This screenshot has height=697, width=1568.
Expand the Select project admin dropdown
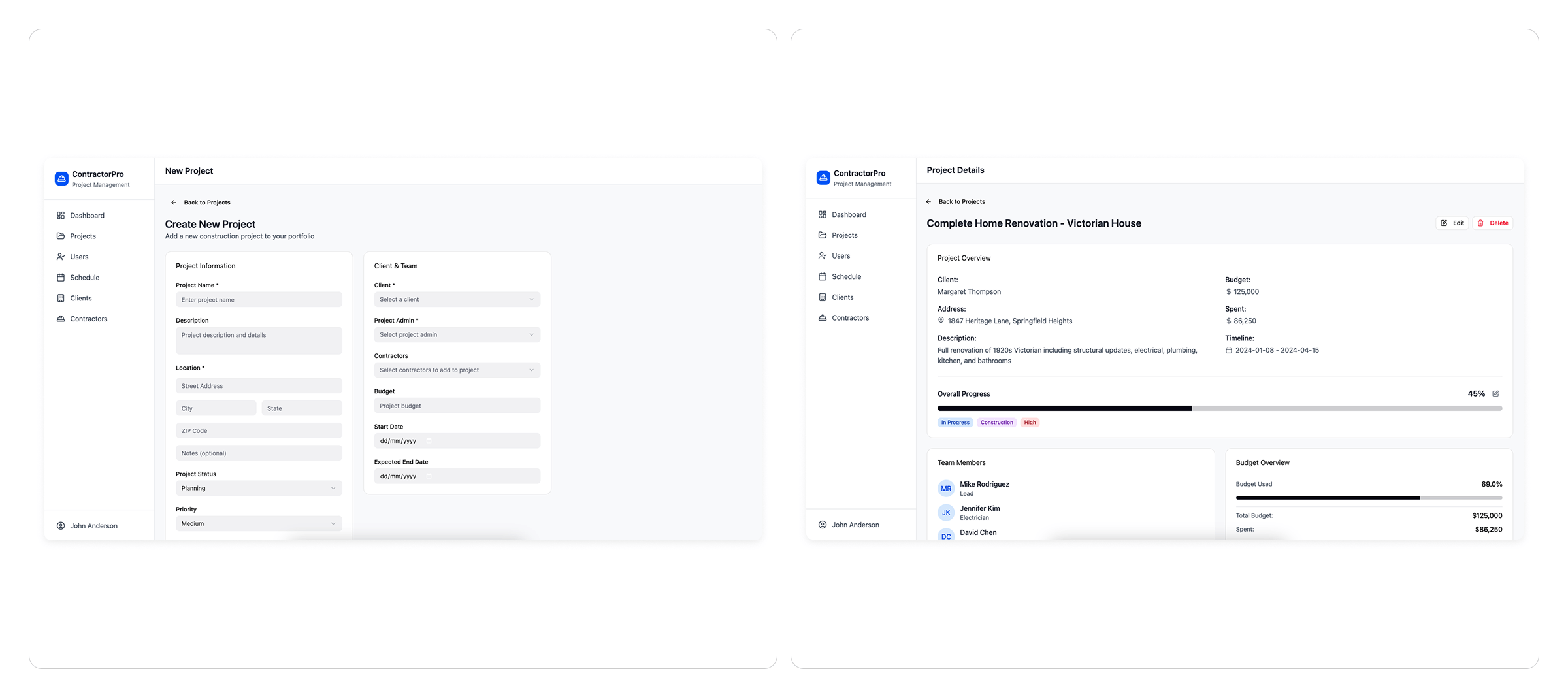pyautogui.click(x=457, y=335)
